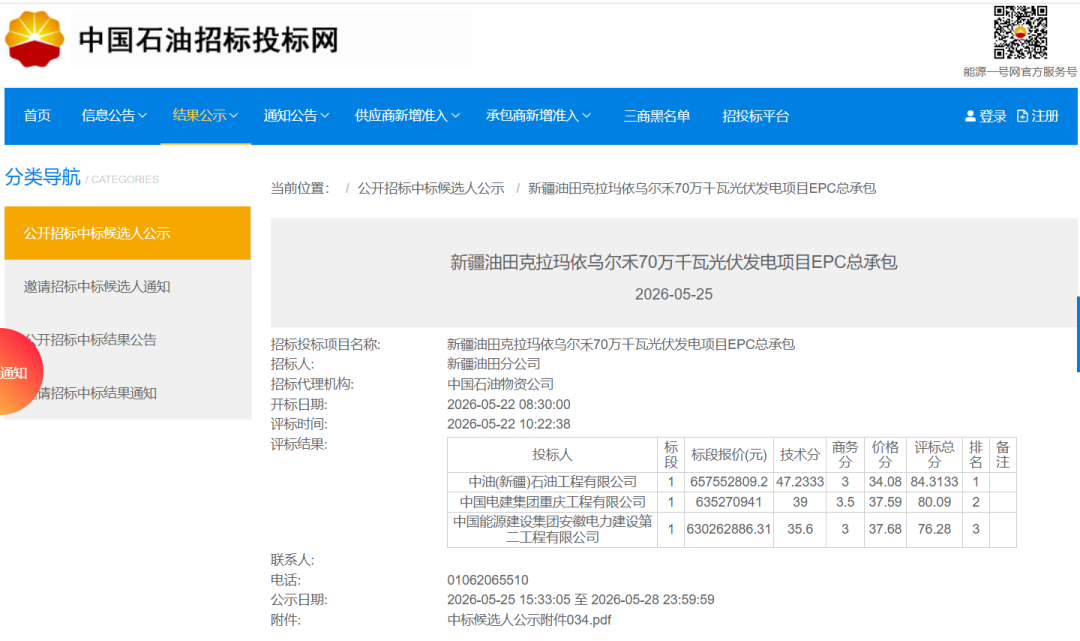Click the date 2026-05-25 under the title

(x=674, y=294)
